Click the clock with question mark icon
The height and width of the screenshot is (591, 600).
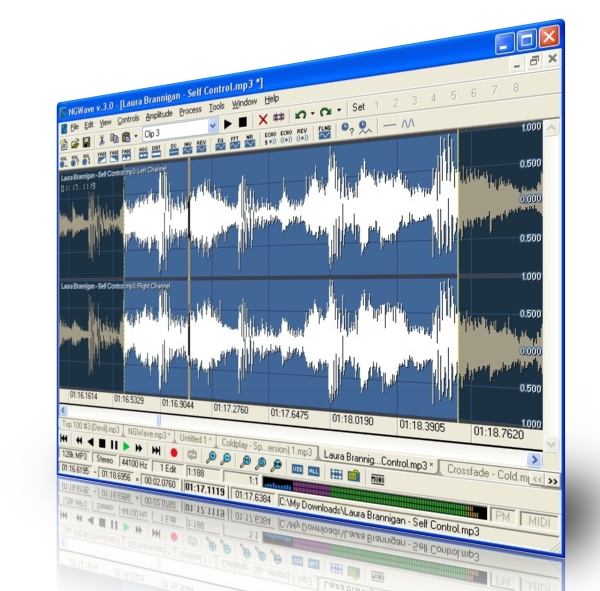coord(347,128)
